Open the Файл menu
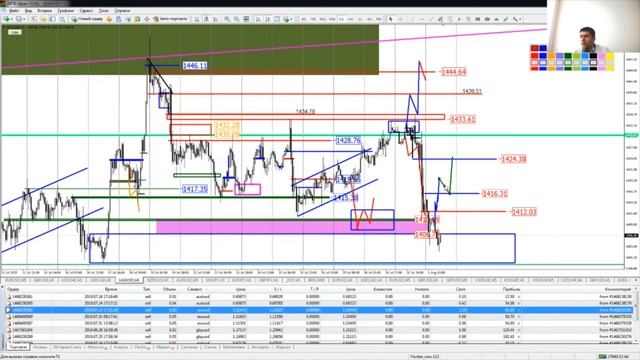640x360 pixels. pos(13,11)
